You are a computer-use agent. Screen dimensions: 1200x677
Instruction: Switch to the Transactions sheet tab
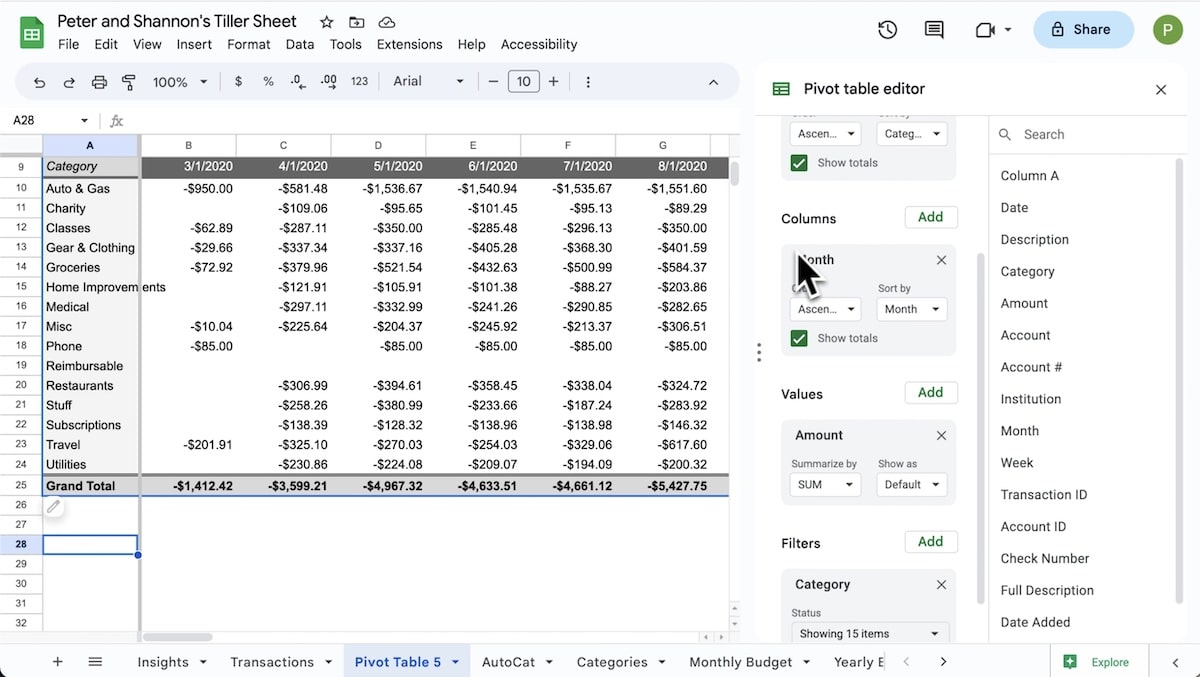tap(272, 662)
